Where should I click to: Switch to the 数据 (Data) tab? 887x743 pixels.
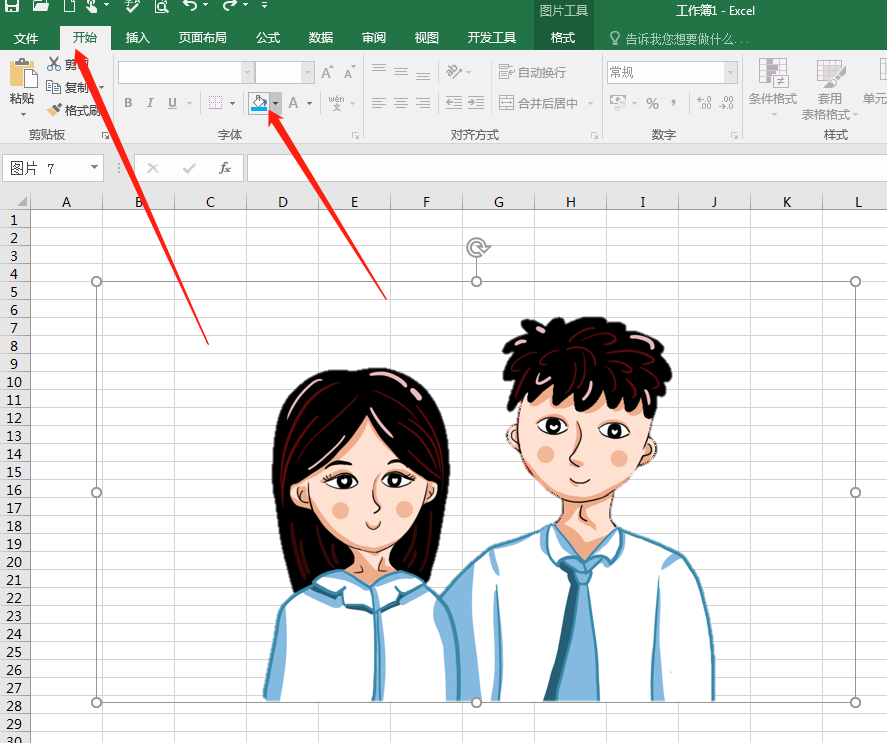pos(321,38)
